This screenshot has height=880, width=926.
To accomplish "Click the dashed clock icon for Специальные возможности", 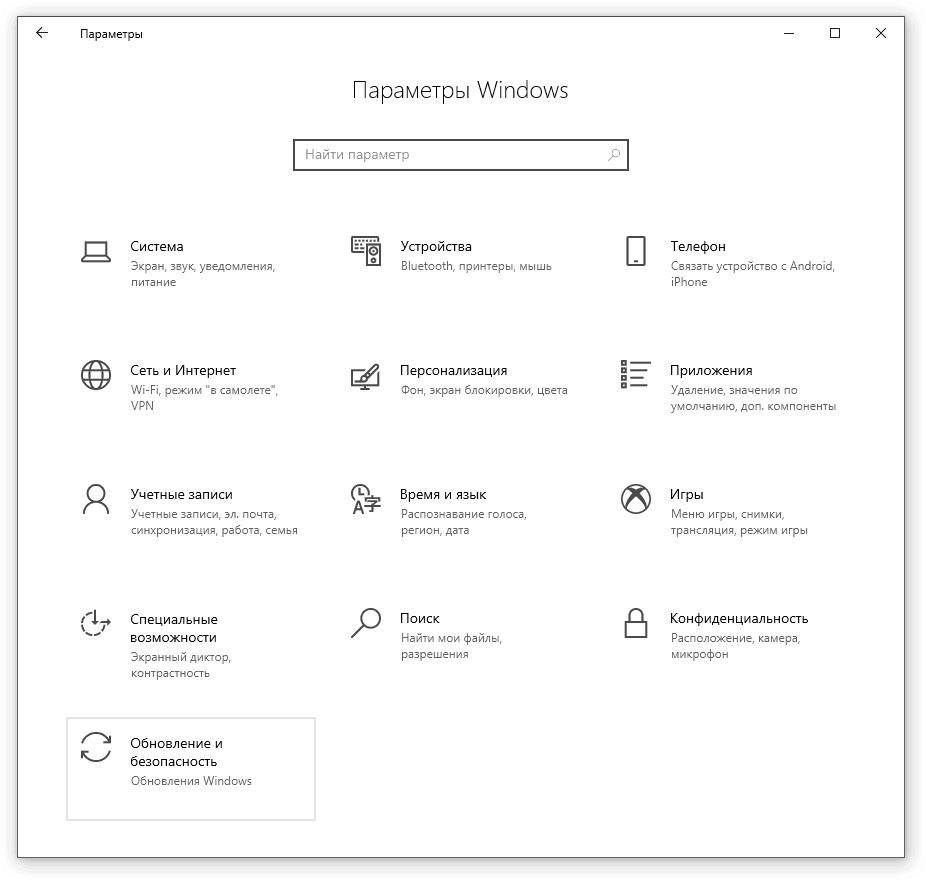I will point(96,624).
